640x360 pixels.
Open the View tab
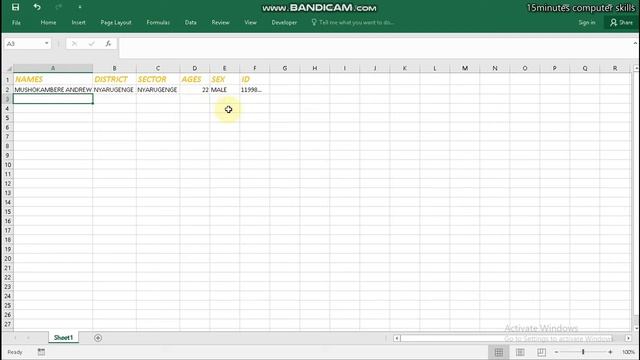click(x=250, y=22)
